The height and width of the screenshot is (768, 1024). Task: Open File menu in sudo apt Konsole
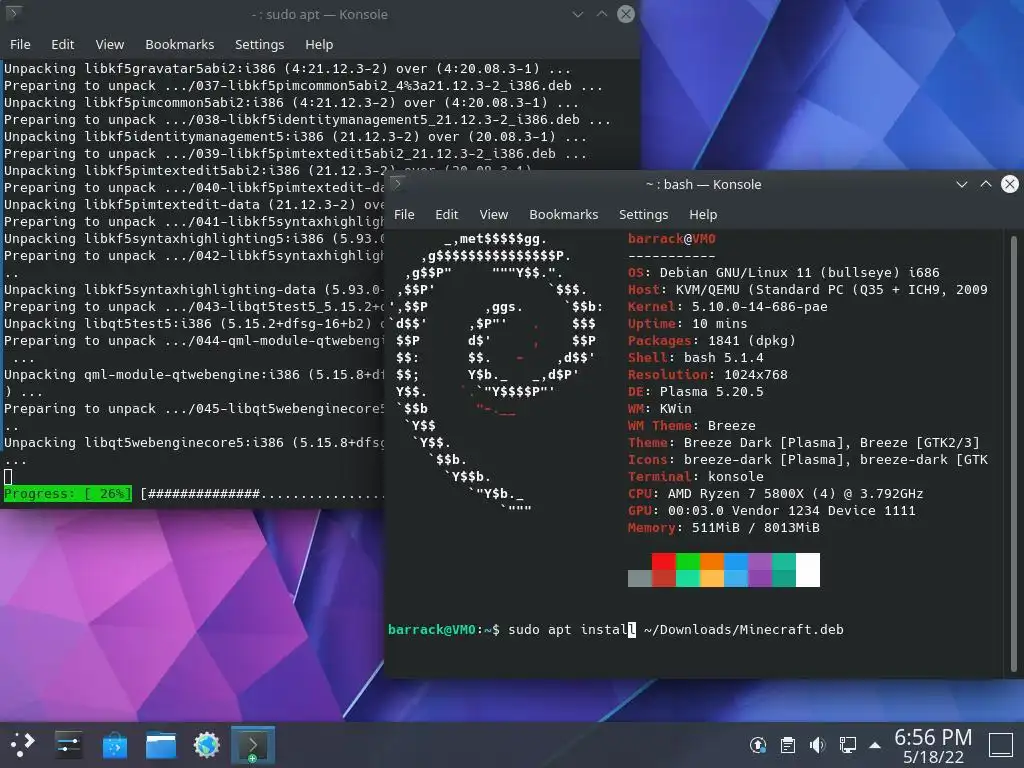coord(20,44)
